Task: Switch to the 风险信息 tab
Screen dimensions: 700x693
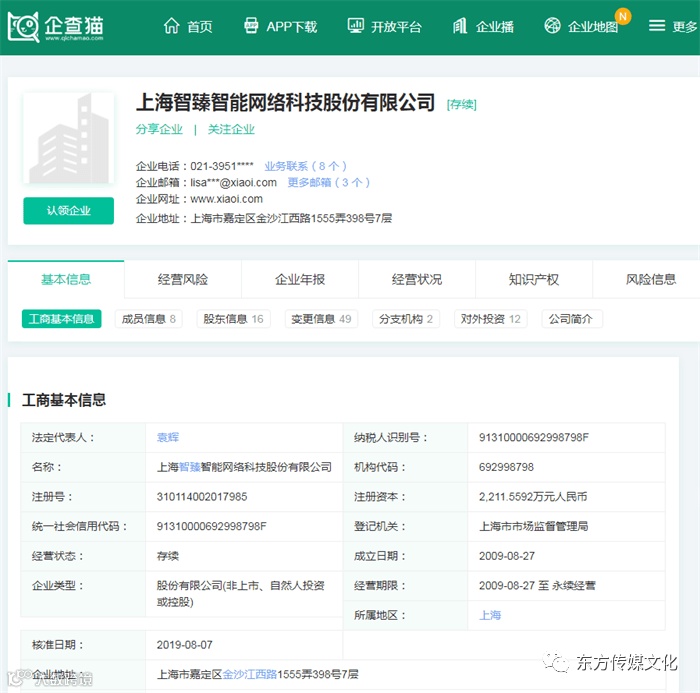Action: pos(651,279)
